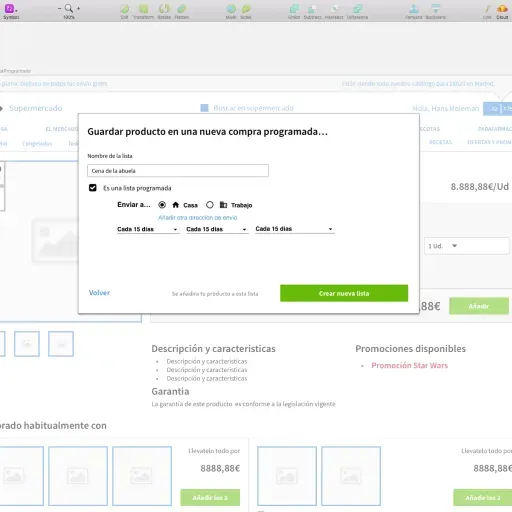Image resolution: width=512 pixels, height=512 pixels.
Task: Click the 'Descripción y caracteristicas' heading
Action: (x=213, y=349)
